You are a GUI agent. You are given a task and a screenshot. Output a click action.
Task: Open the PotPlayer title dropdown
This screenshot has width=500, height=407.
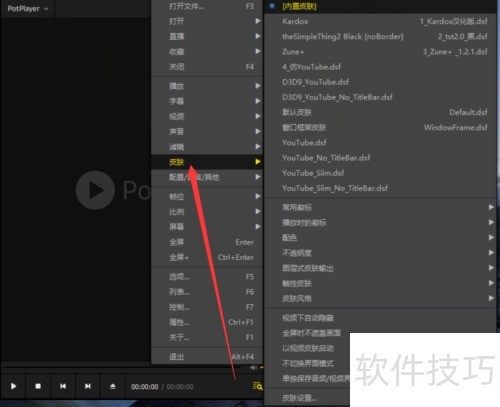(x=28, y=9)
